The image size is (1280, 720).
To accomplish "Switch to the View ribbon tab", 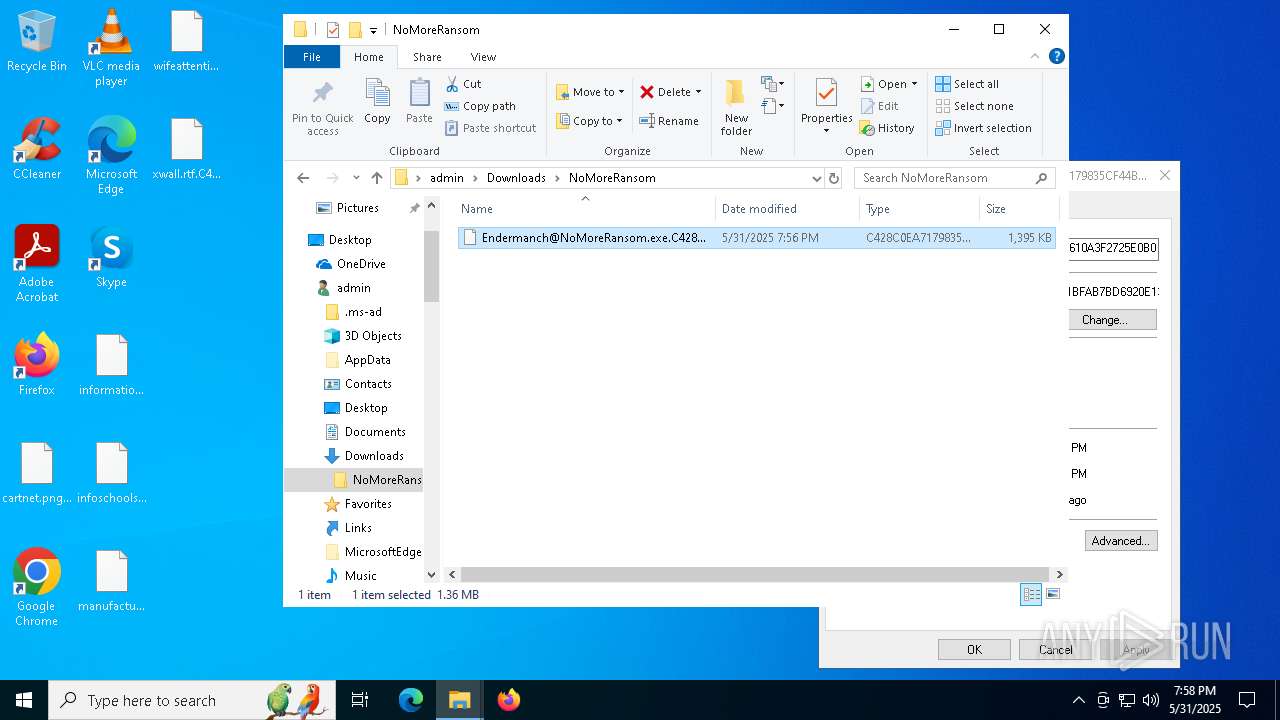I will (x=483, y=57).
